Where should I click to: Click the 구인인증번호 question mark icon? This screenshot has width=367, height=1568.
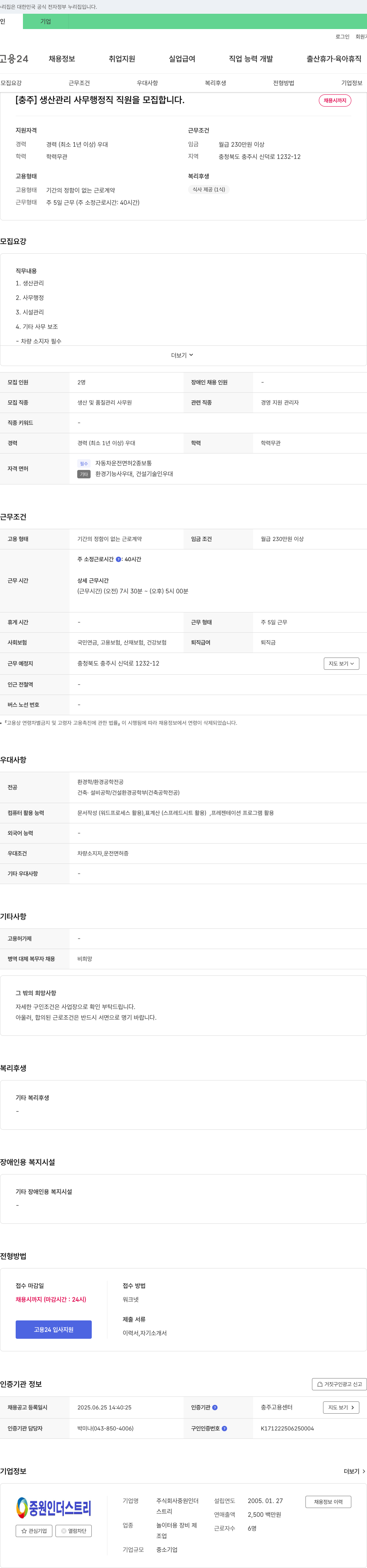(224, 1428)
